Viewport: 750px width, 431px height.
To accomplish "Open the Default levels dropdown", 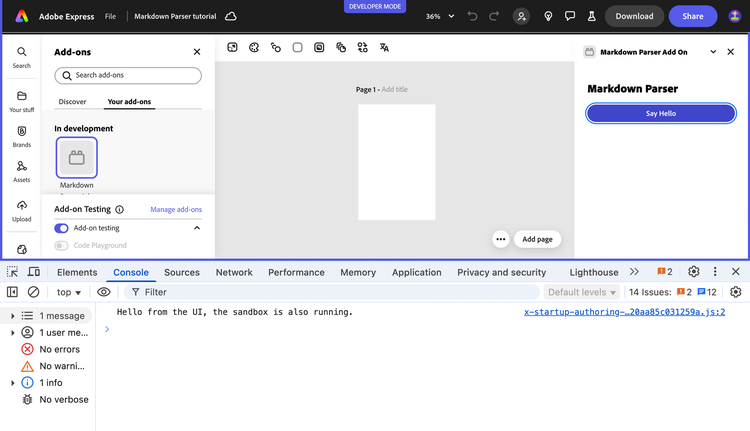I will (x=582, y=292).
